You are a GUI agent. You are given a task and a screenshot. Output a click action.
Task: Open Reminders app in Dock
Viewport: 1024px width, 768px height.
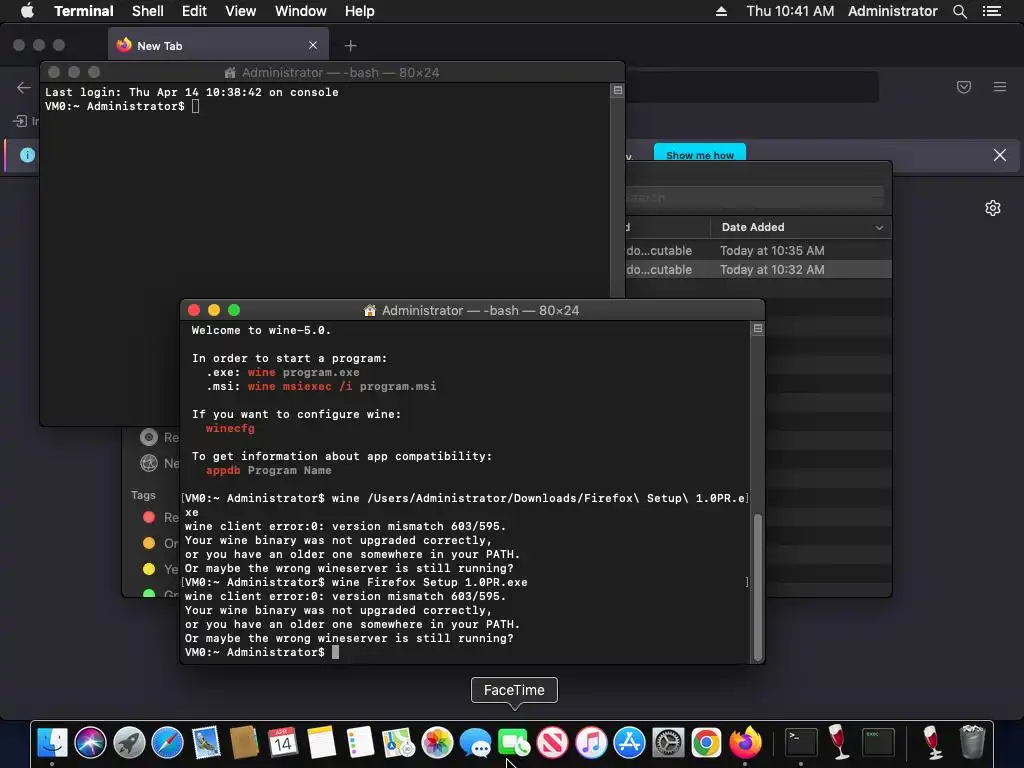click(360, 743)
